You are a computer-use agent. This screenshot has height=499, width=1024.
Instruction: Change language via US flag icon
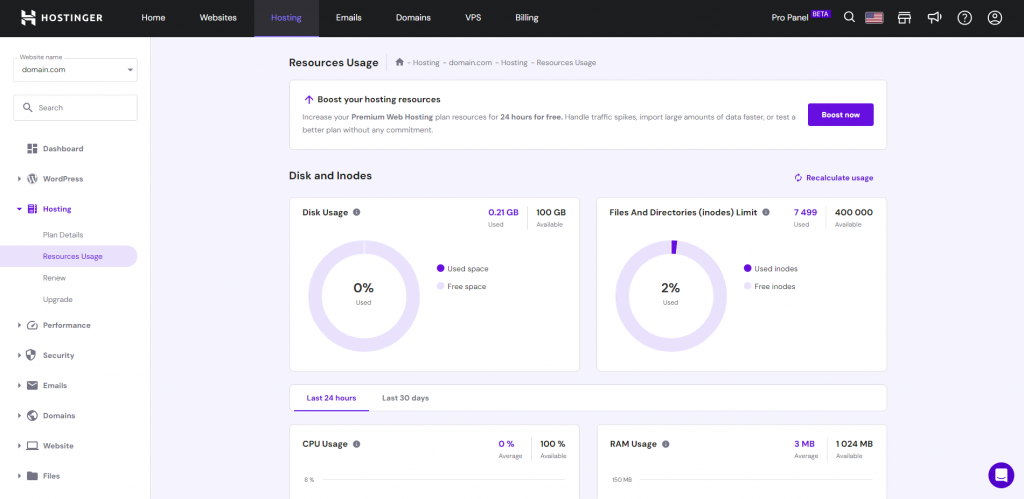coord(874,18)
